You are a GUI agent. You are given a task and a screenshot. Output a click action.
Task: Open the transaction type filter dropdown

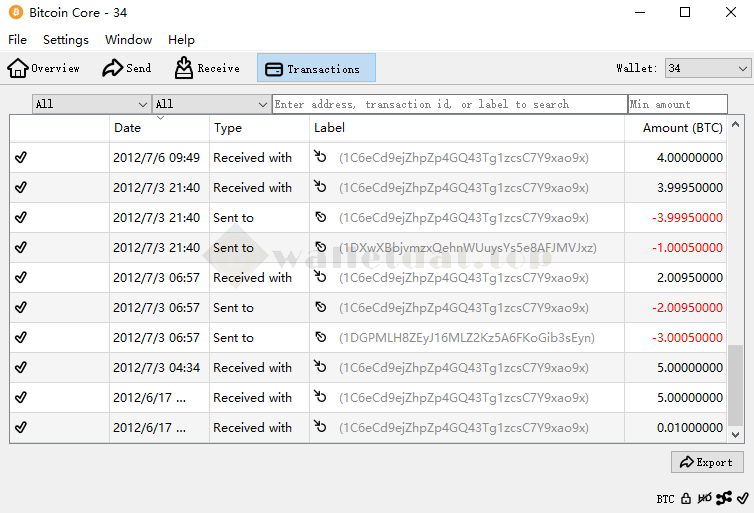click(x=211, y=104)
